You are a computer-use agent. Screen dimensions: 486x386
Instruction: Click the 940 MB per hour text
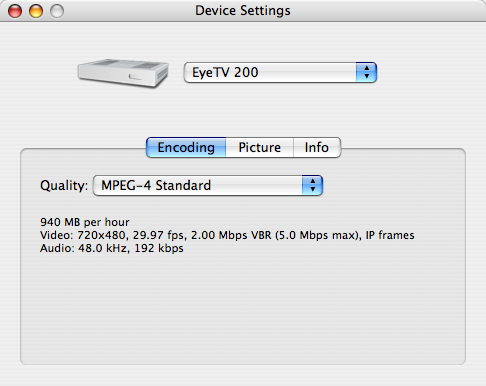[x=85, y=222]
